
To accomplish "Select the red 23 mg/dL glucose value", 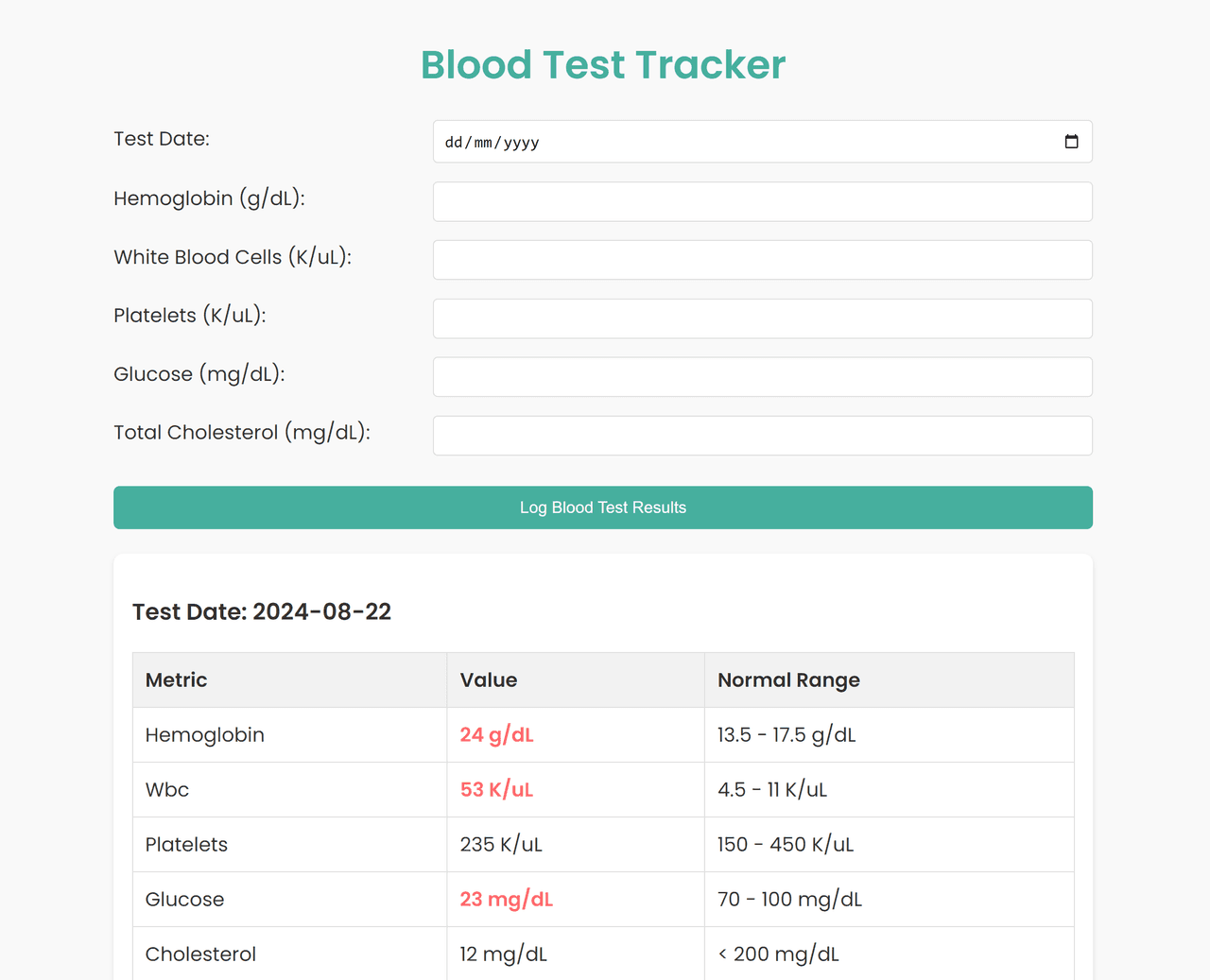I will point(507,900).
